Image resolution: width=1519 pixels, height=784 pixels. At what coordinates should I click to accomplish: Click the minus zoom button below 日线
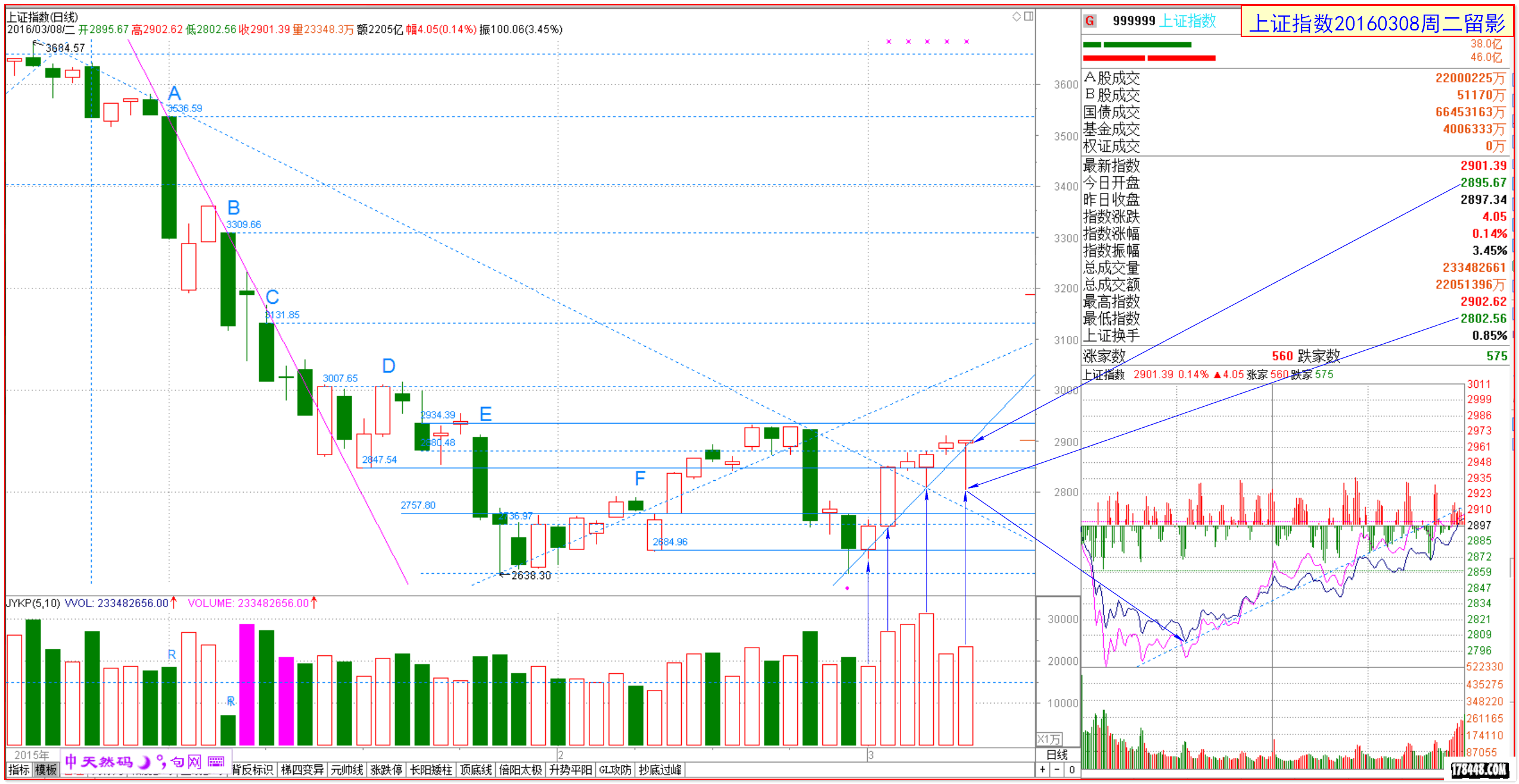click(x=1057, y=770)
